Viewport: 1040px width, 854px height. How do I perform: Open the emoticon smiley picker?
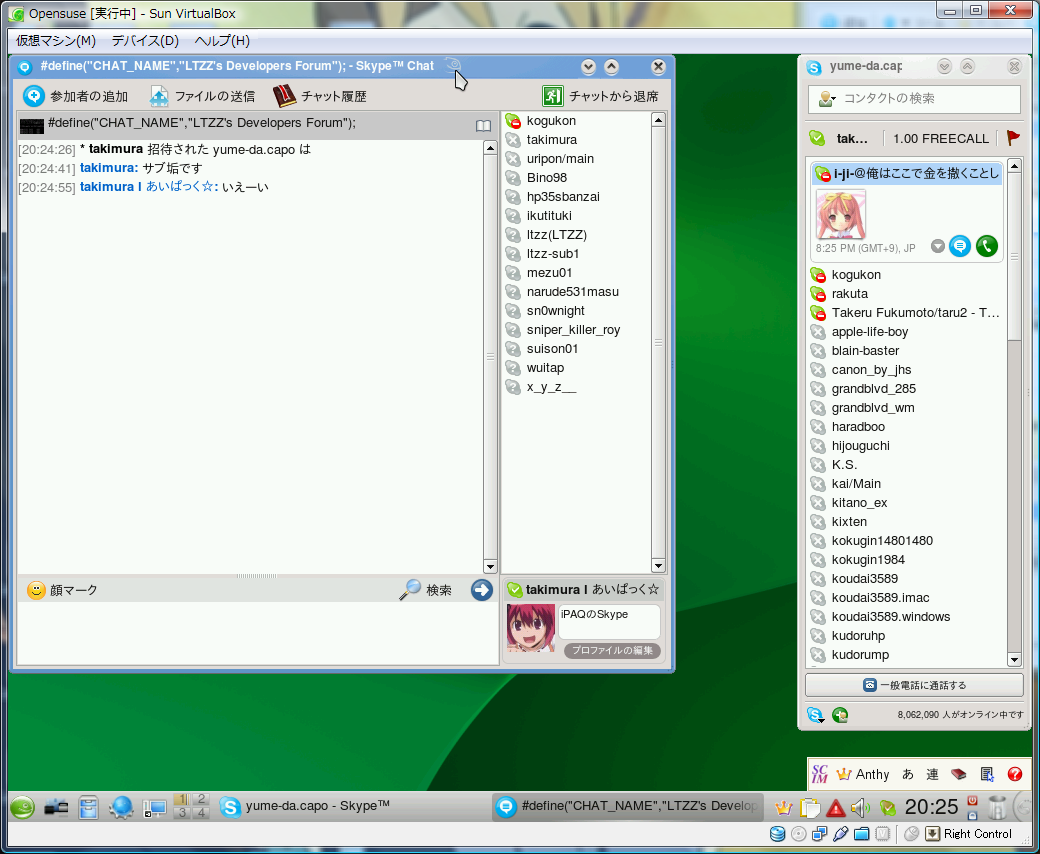(x=36, y=590)
